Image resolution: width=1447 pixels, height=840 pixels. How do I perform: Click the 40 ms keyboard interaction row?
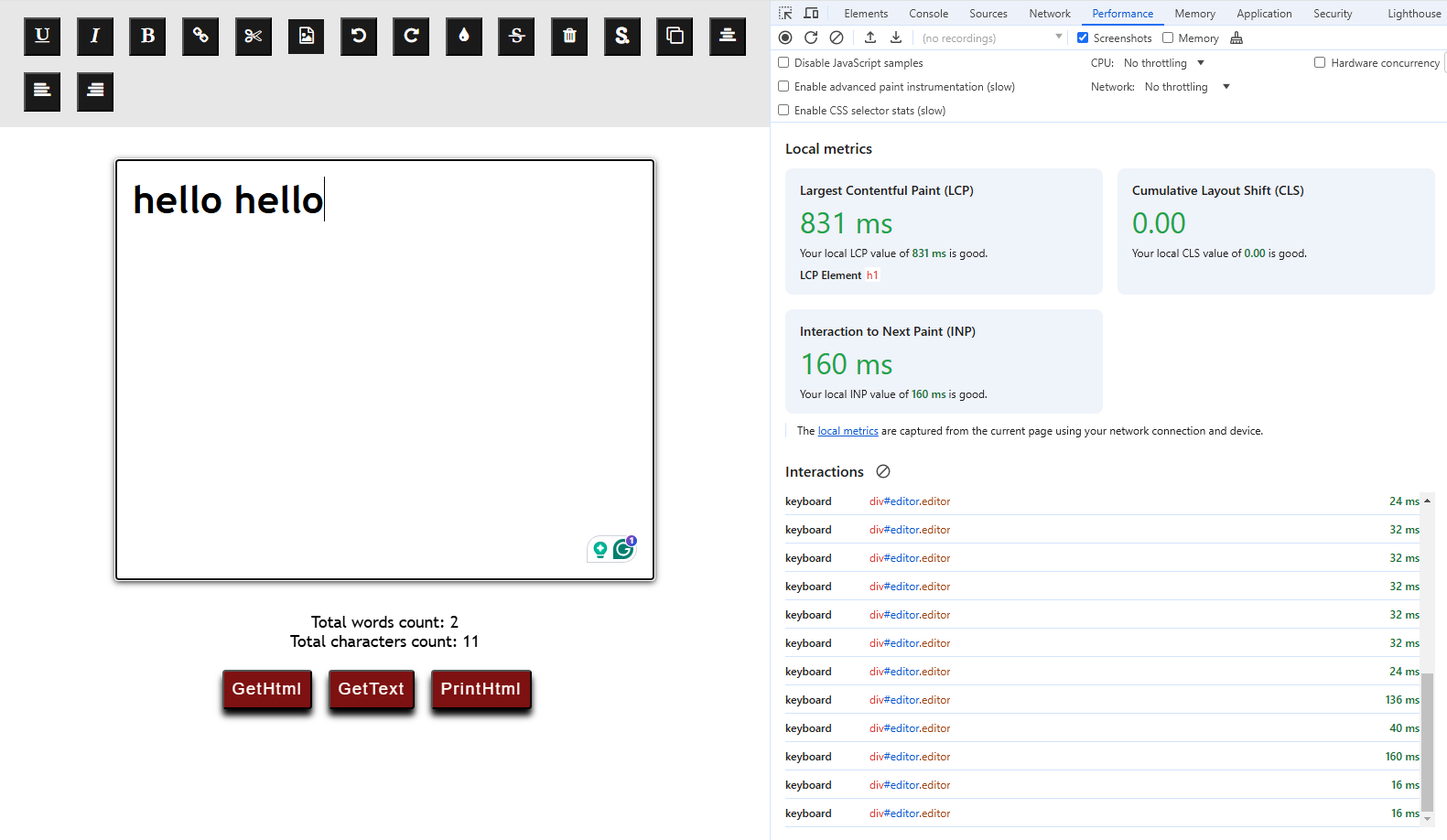coord(1102,728)
